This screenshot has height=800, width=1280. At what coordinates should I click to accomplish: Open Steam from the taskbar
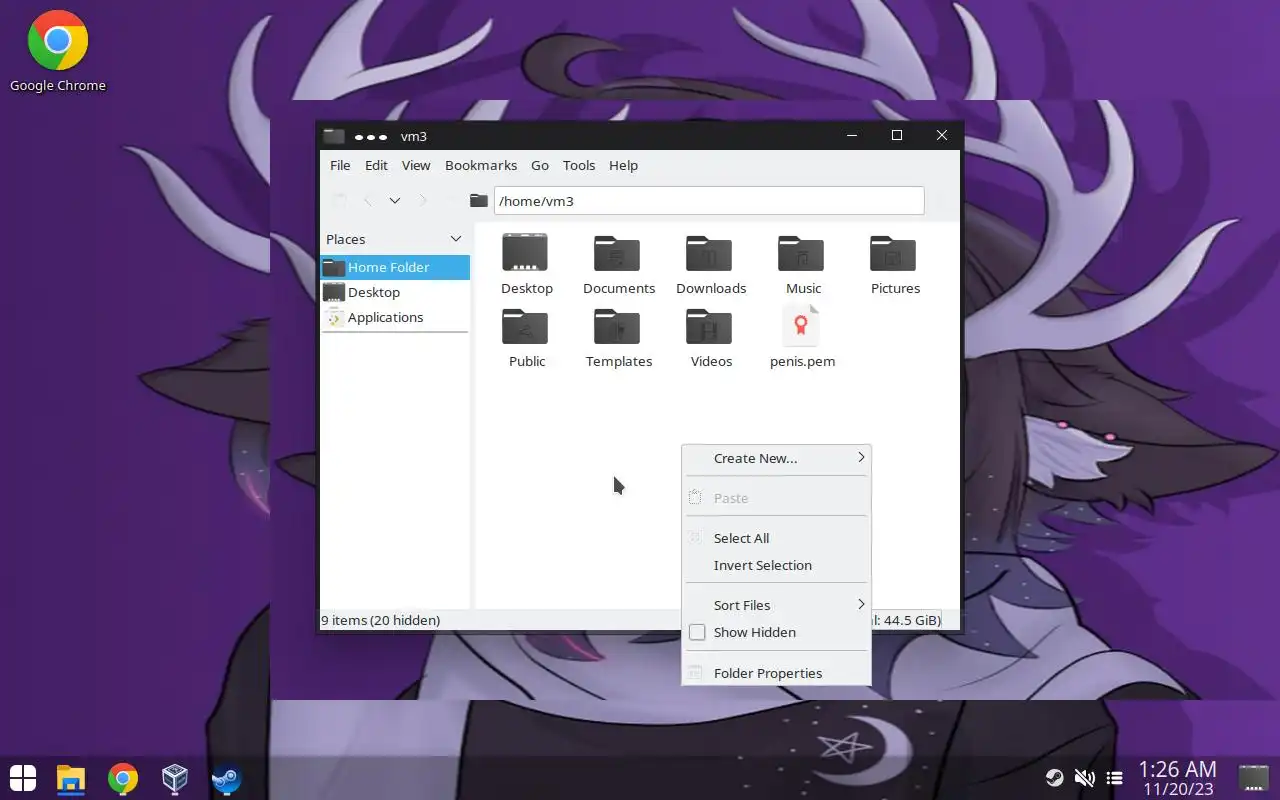226,778
